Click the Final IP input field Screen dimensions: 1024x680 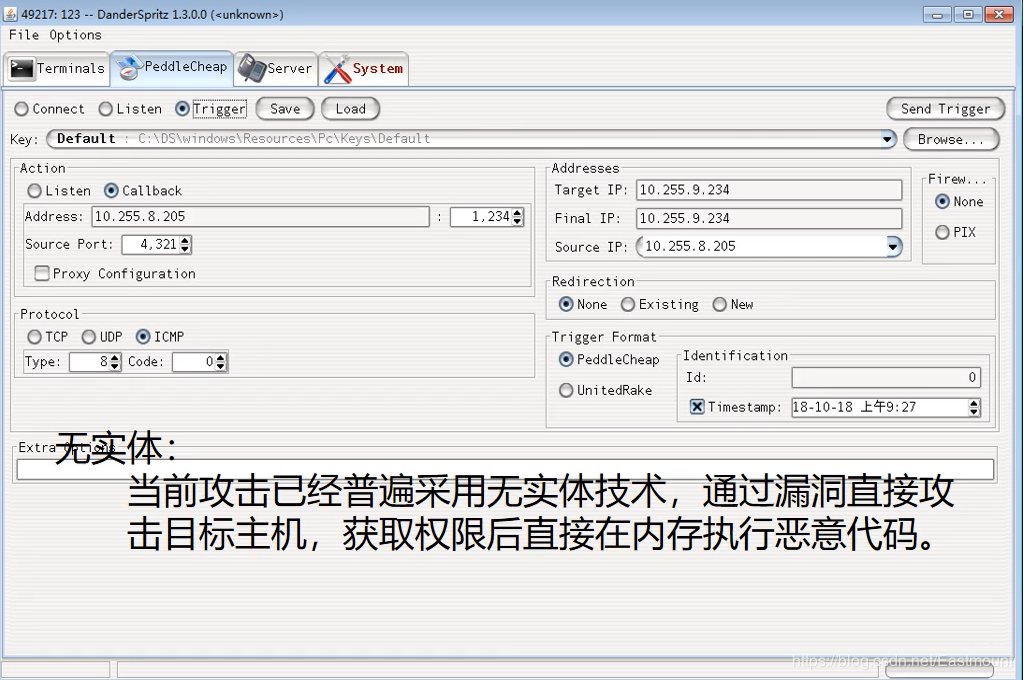click(x=769, y=218)
